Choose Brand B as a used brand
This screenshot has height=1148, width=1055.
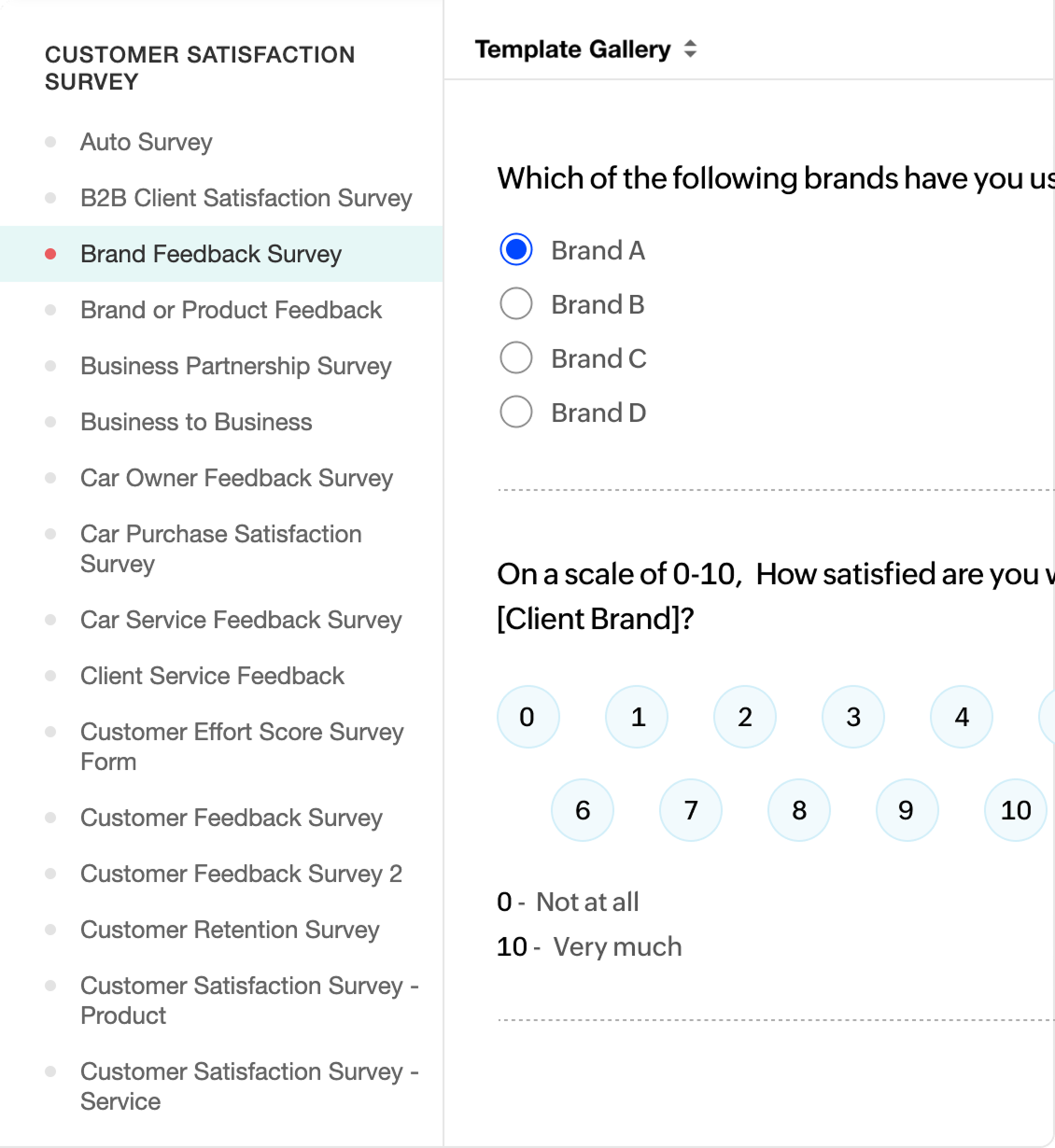point(515,303)
